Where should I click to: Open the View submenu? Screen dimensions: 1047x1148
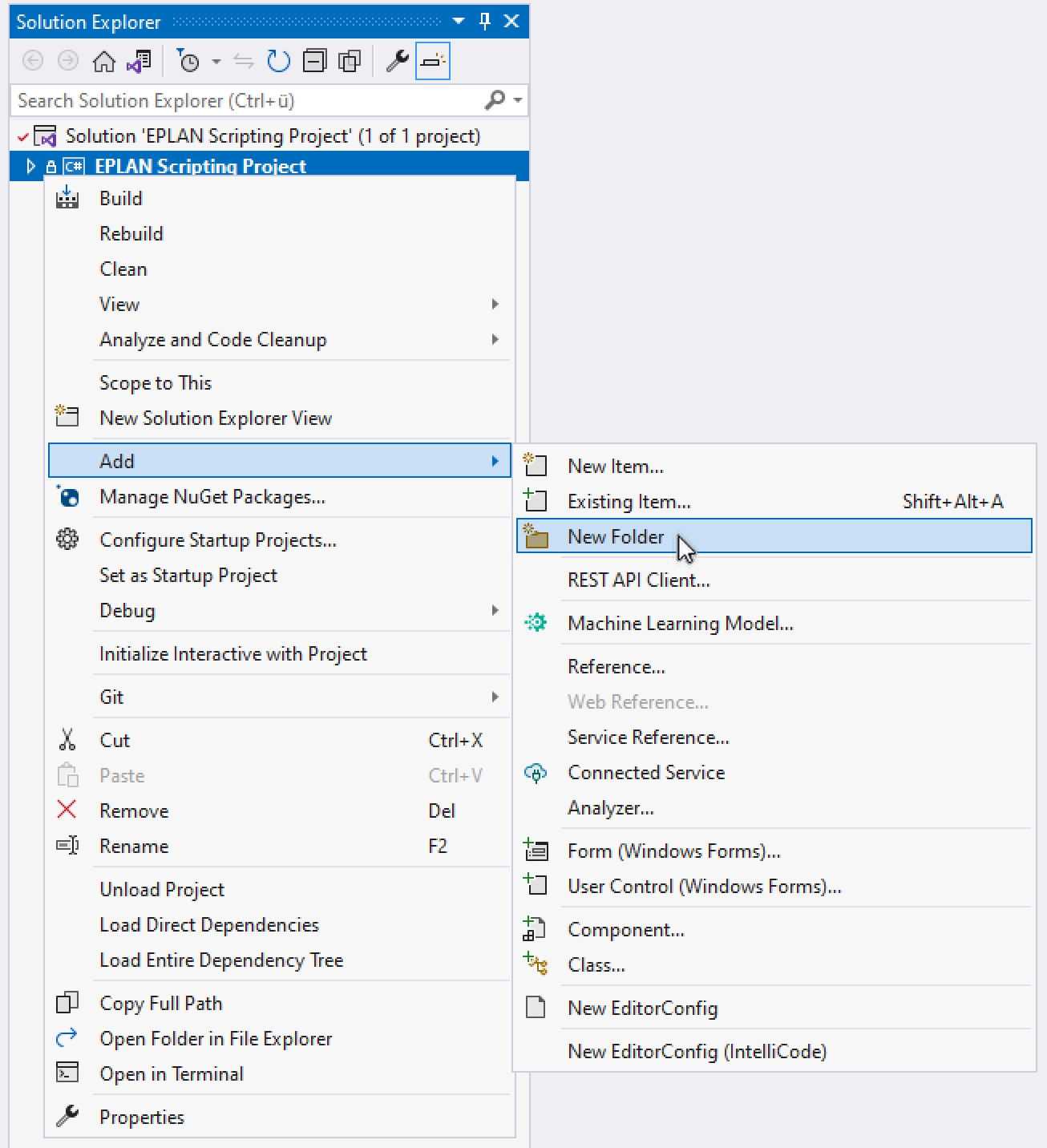tap(280, 304)
